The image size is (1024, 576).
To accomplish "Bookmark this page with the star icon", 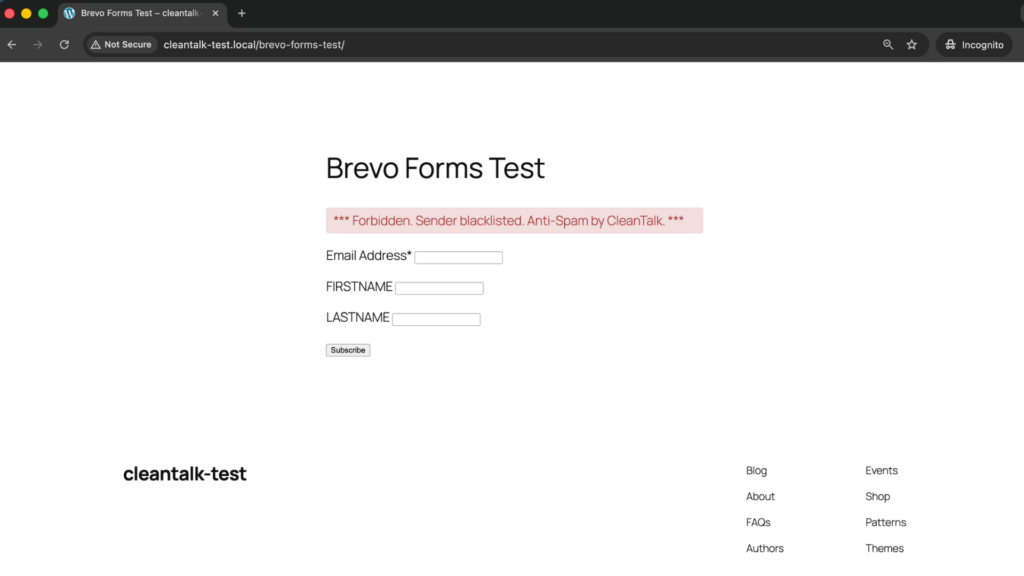I will pos(912,44).
